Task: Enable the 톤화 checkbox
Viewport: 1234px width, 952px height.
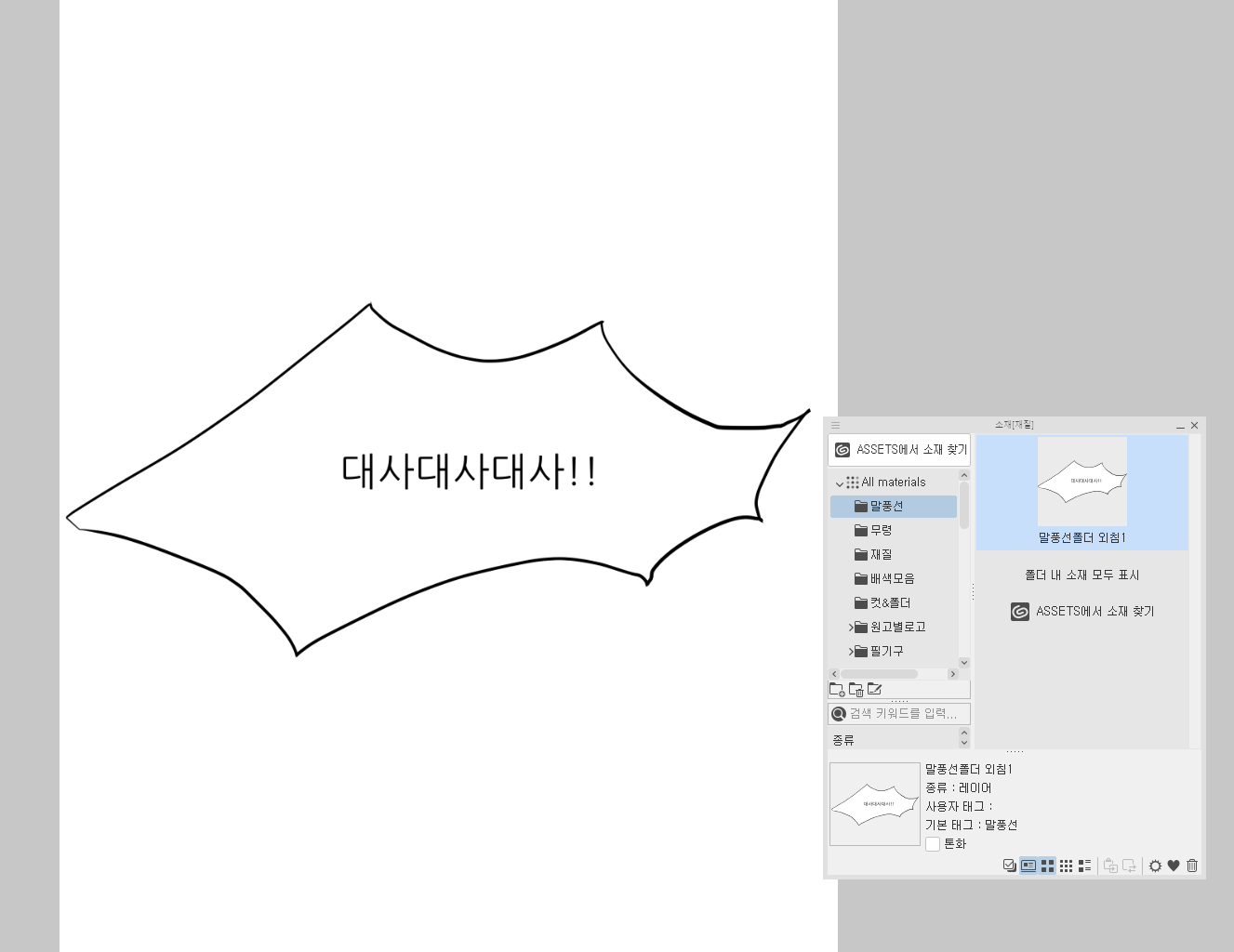Action: [x=933, y=844]
